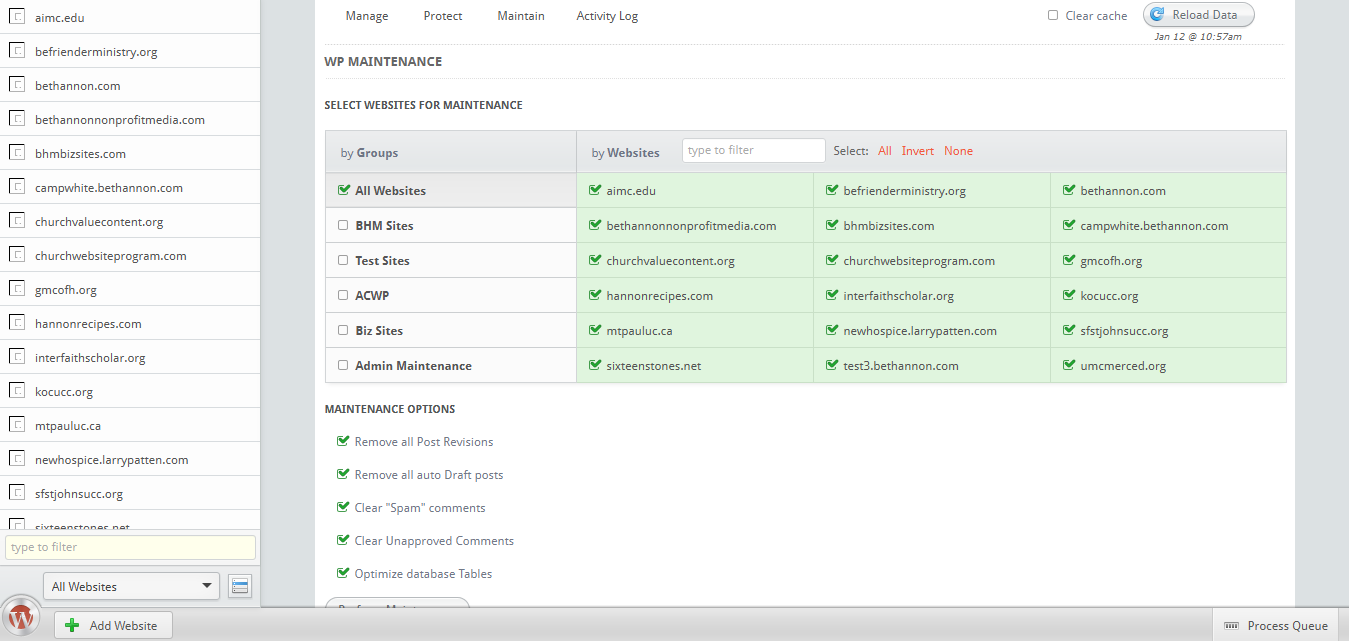The image size is (1349, 641).
Task: Click the site icon next to bethannon.com in sidebar
Action: click(x=17, y=86)
